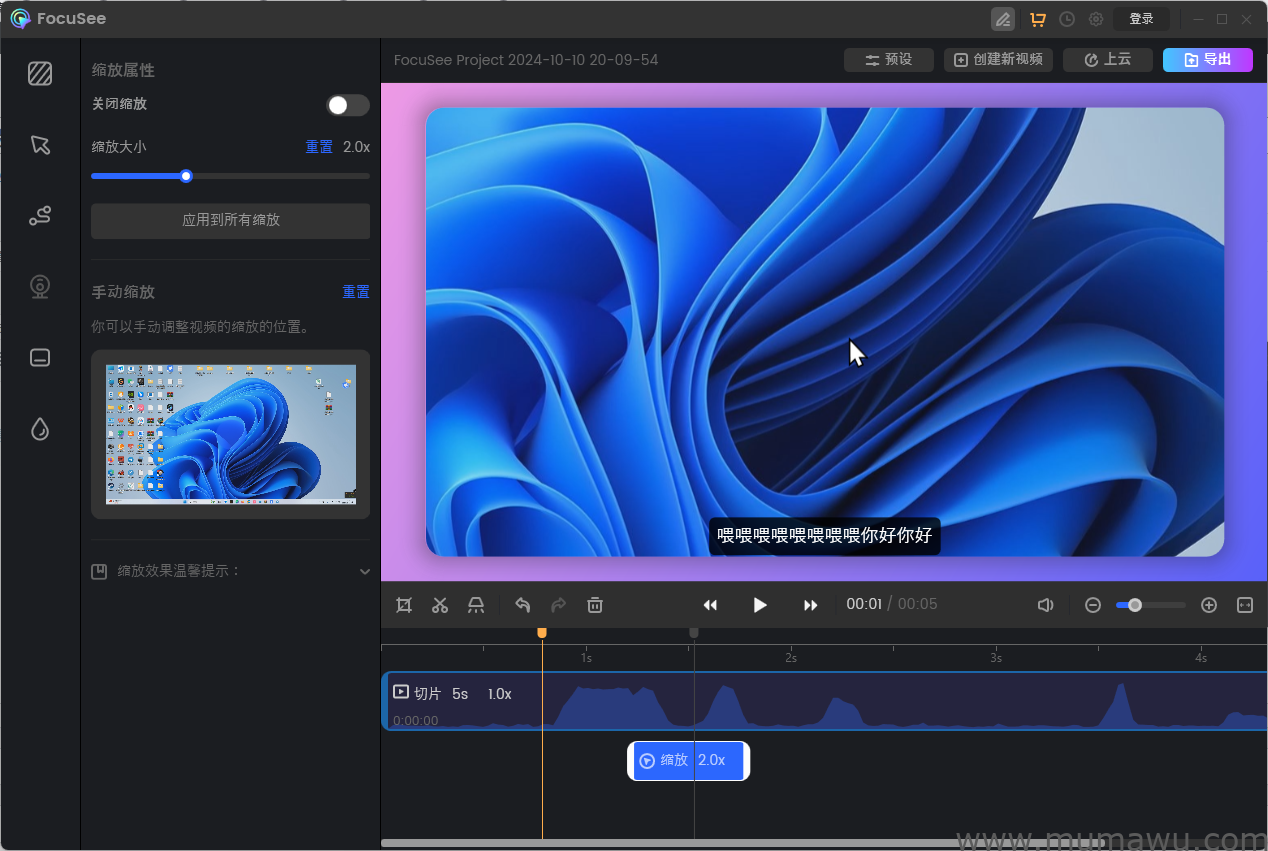Select the crop tool above the timeline
The height and width of the screenshot is (851, 1268).
click(404, 605)
